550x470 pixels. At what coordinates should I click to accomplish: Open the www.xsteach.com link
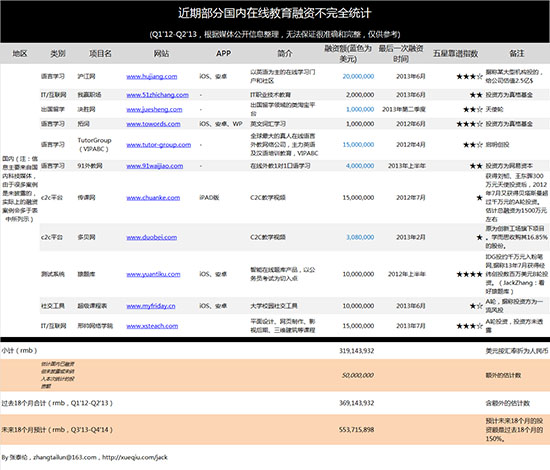(x=152, y=326)
